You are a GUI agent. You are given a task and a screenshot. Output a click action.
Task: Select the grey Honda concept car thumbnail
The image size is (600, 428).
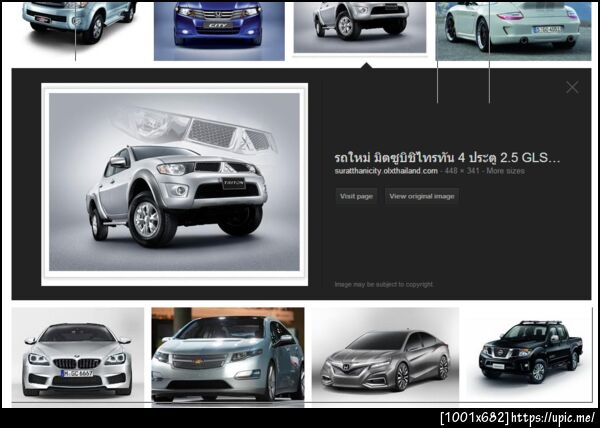(x=385, y=355)
